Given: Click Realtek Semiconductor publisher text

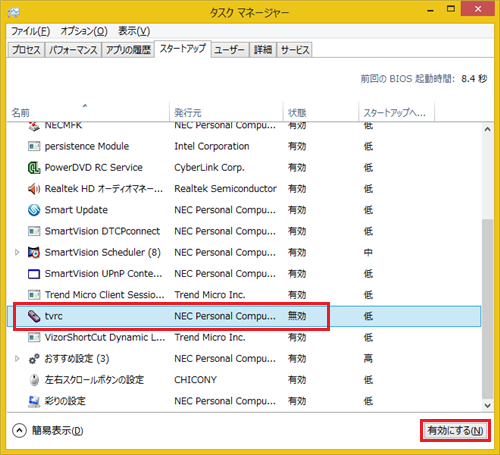Looking at the screenshot, I should 225,189.
